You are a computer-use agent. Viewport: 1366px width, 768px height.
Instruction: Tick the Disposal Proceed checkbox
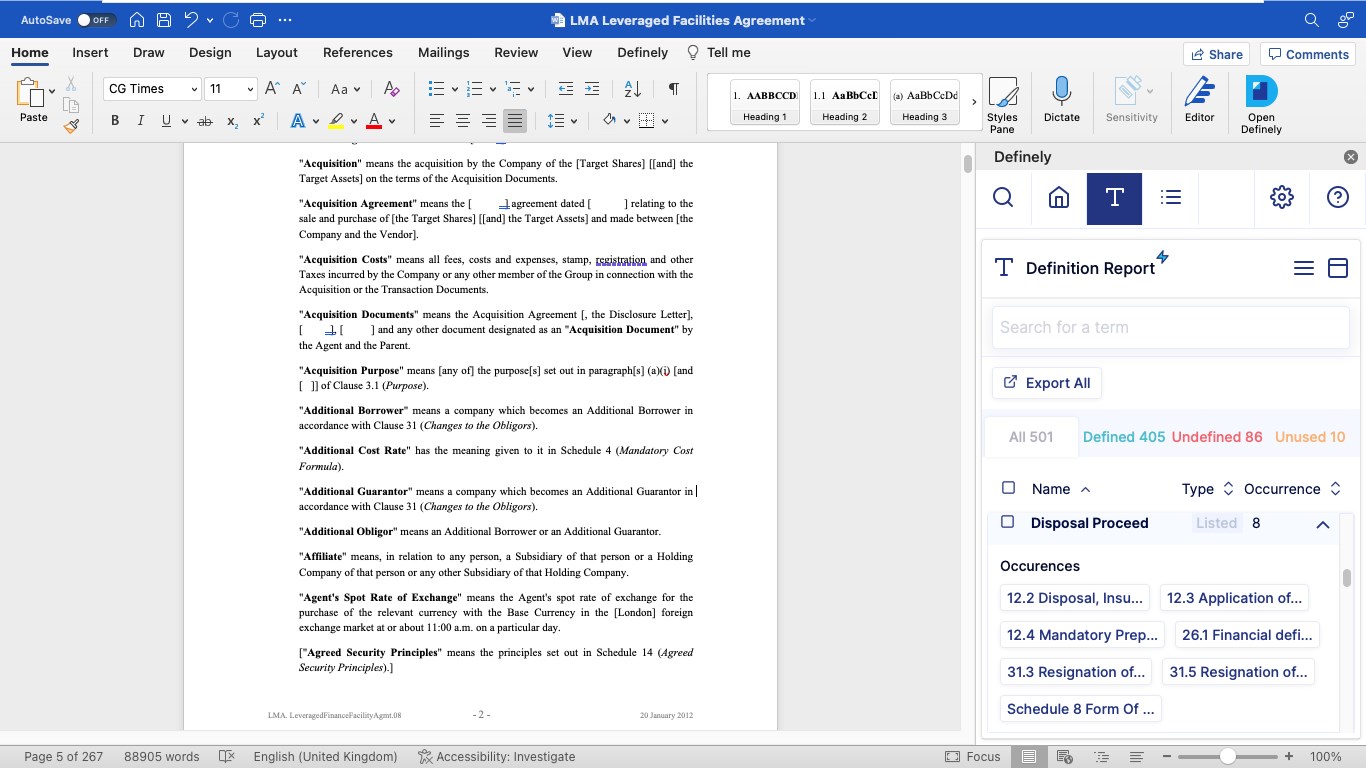click(1007, 522)
